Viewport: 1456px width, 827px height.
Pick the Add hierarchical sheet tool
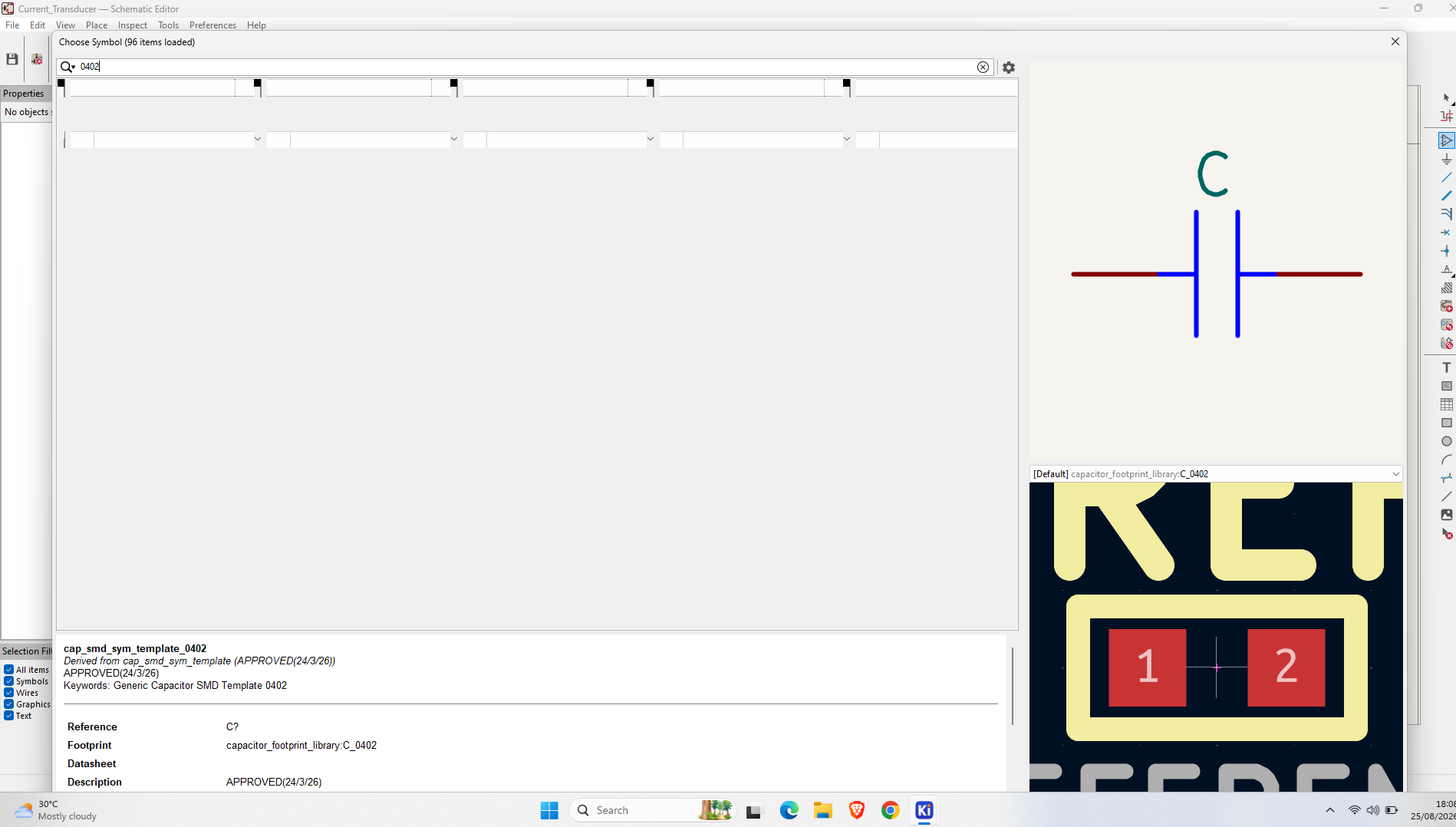[x=1446, y=306]
